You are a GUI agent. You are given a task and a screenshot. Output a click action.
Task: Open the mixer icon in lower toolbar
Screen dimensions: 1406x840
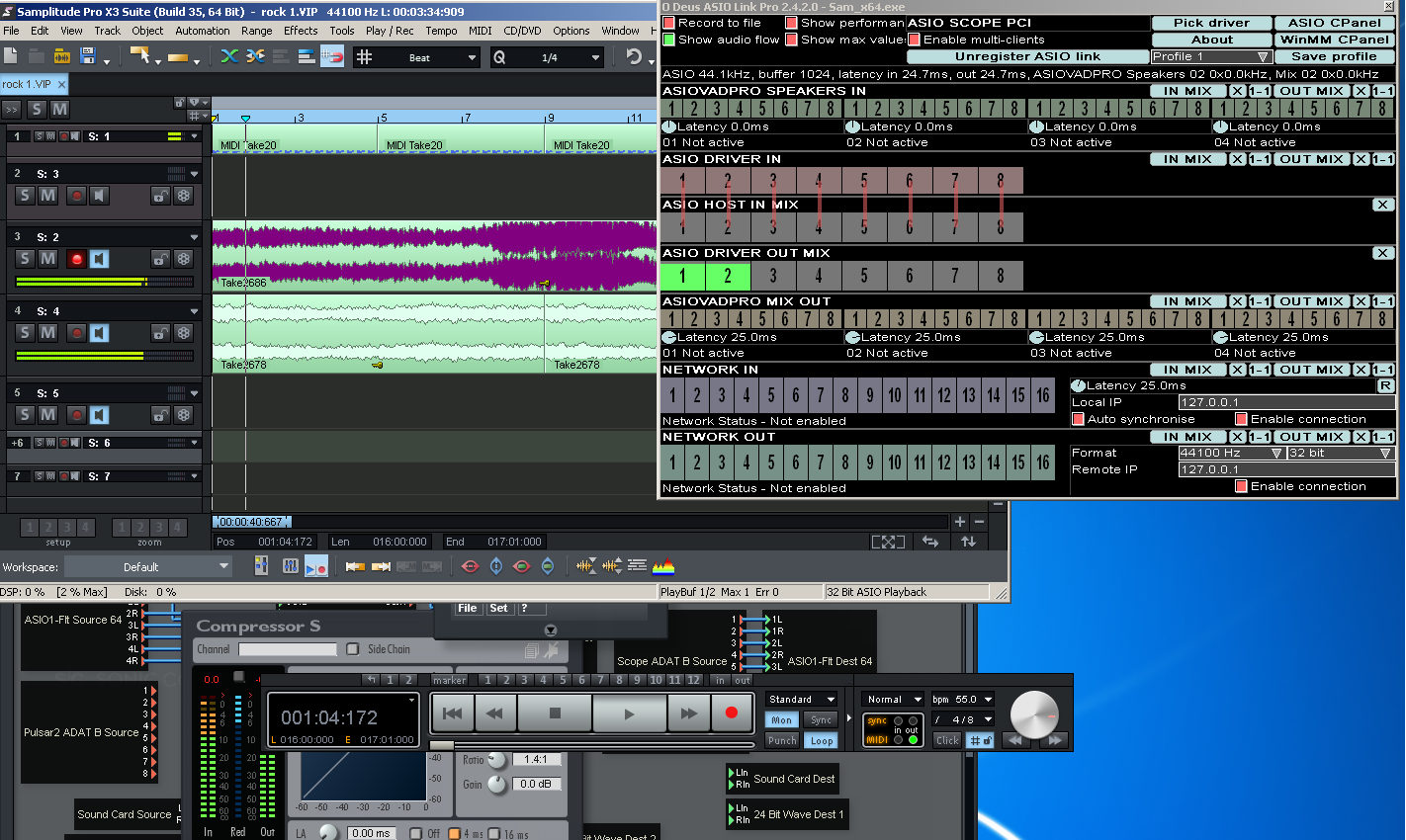(x=291, y=566)
